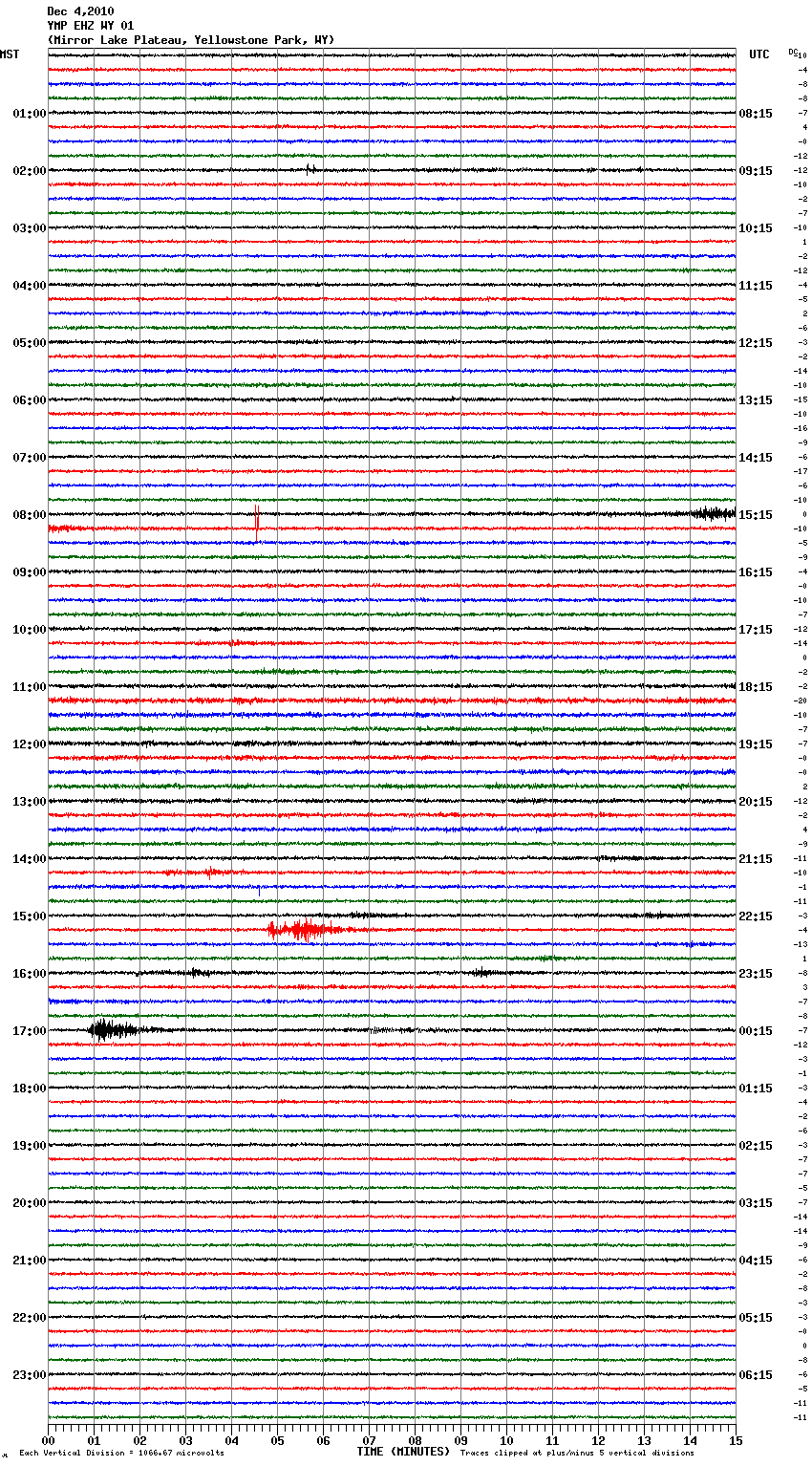This screenshot has width=812, height=1466.
Task: Click the "09:15" UTC time label
Action: (756, 171)
